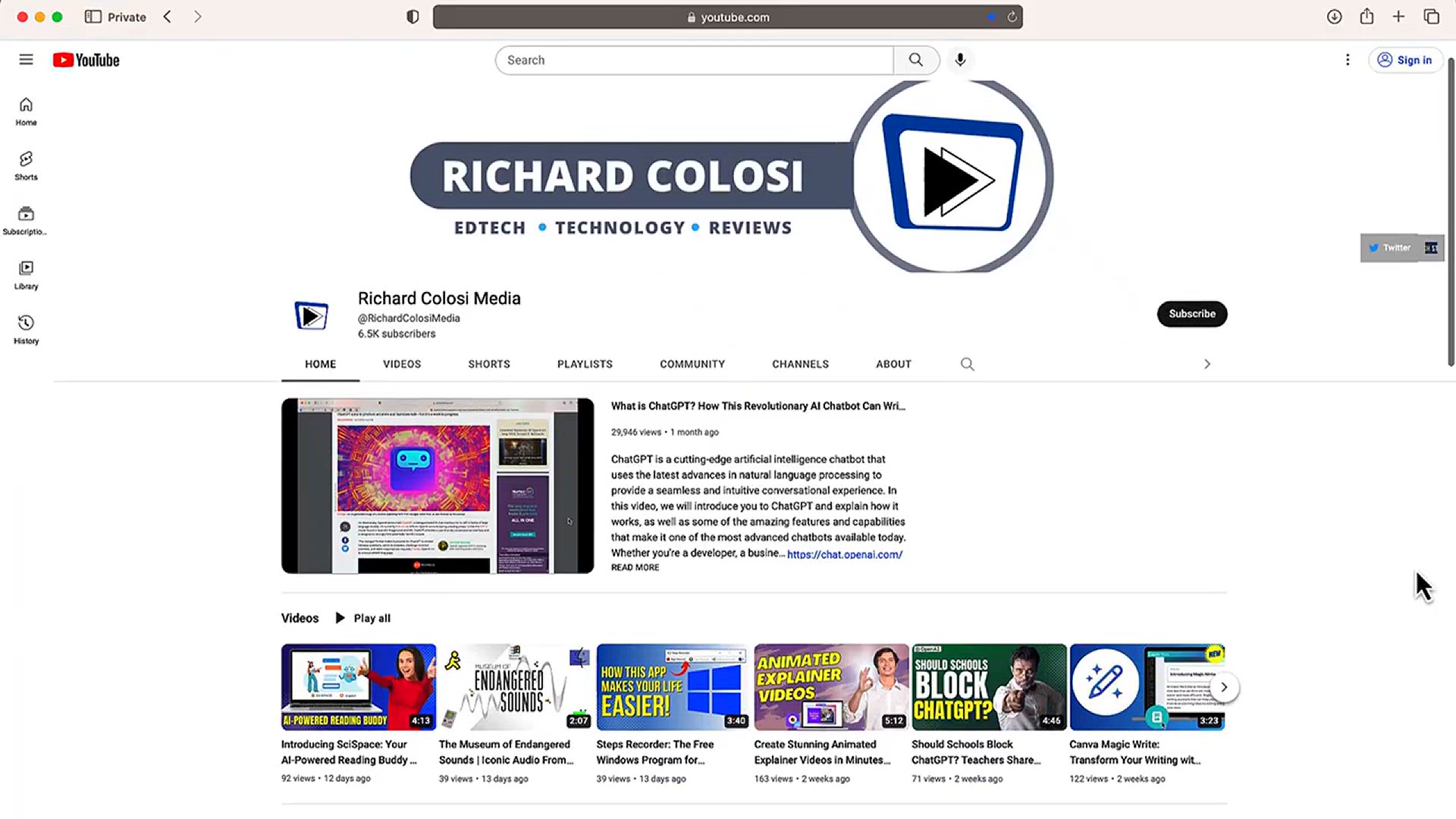Open Canva Magic Write video title
The image size is (1456, 819).
1134,752
